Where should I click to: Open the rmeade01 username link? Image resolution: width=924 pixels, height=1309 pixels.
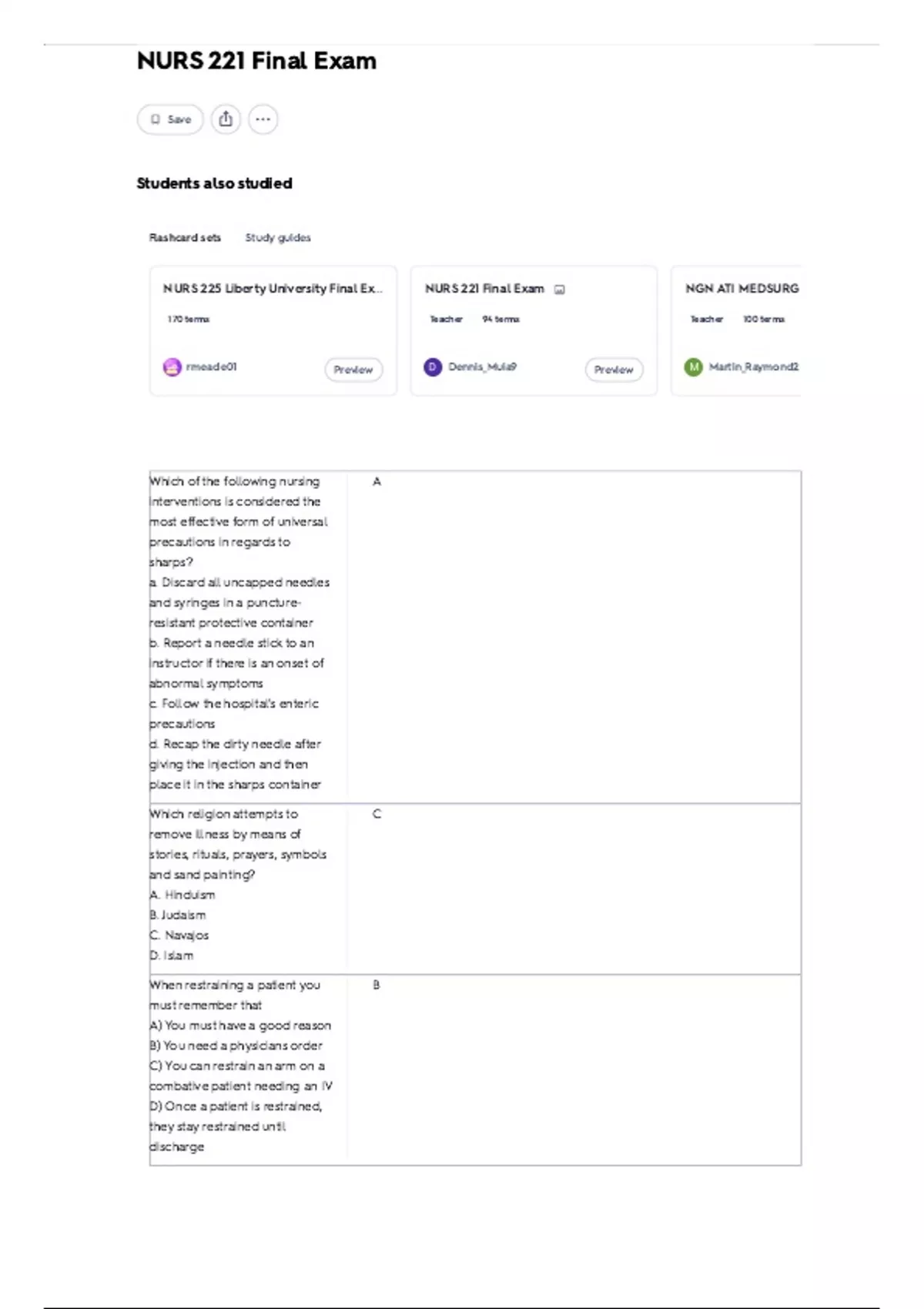coord(212,367)
